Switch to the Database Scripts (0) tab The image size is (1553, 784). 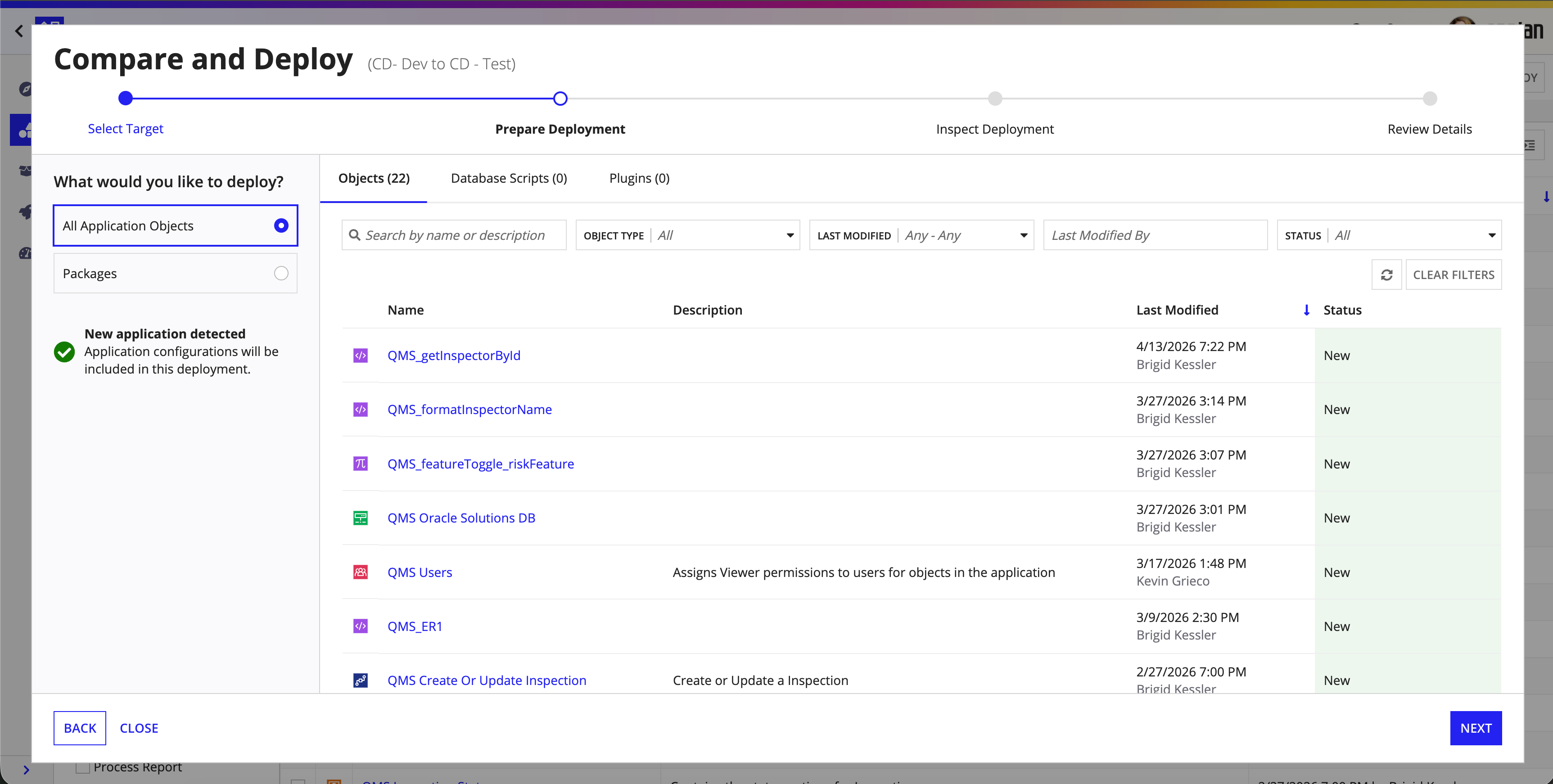pyautogui.click(x=509, y=178)
